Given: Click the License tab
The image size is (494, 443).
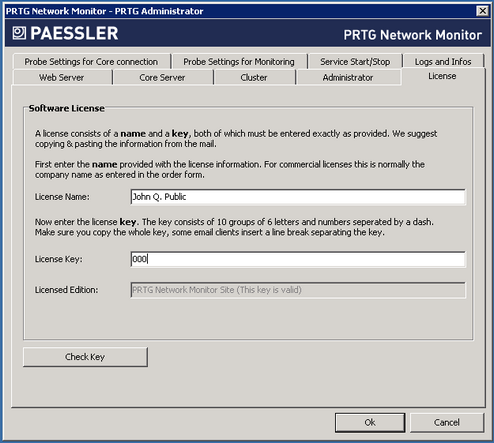Looking at the screenshot, I should 442,76.
